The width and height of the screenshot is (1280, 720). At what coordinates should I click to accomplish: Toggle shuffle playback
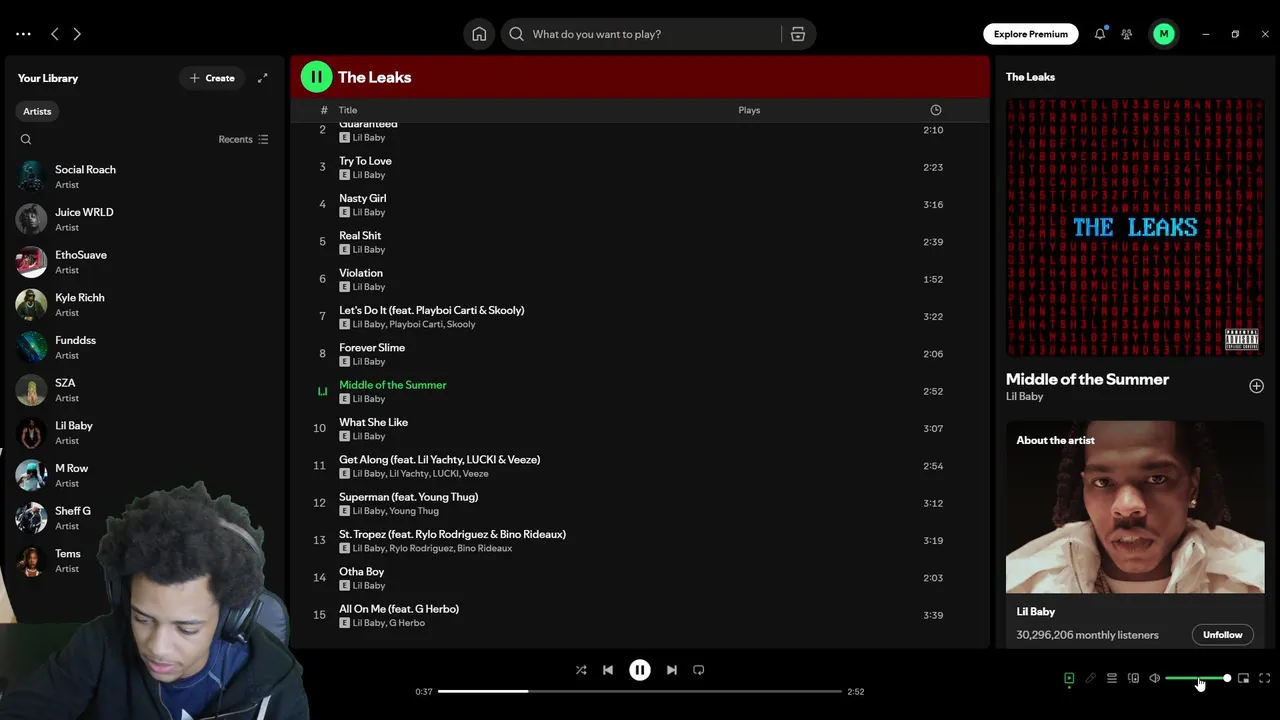pos(581,670)
